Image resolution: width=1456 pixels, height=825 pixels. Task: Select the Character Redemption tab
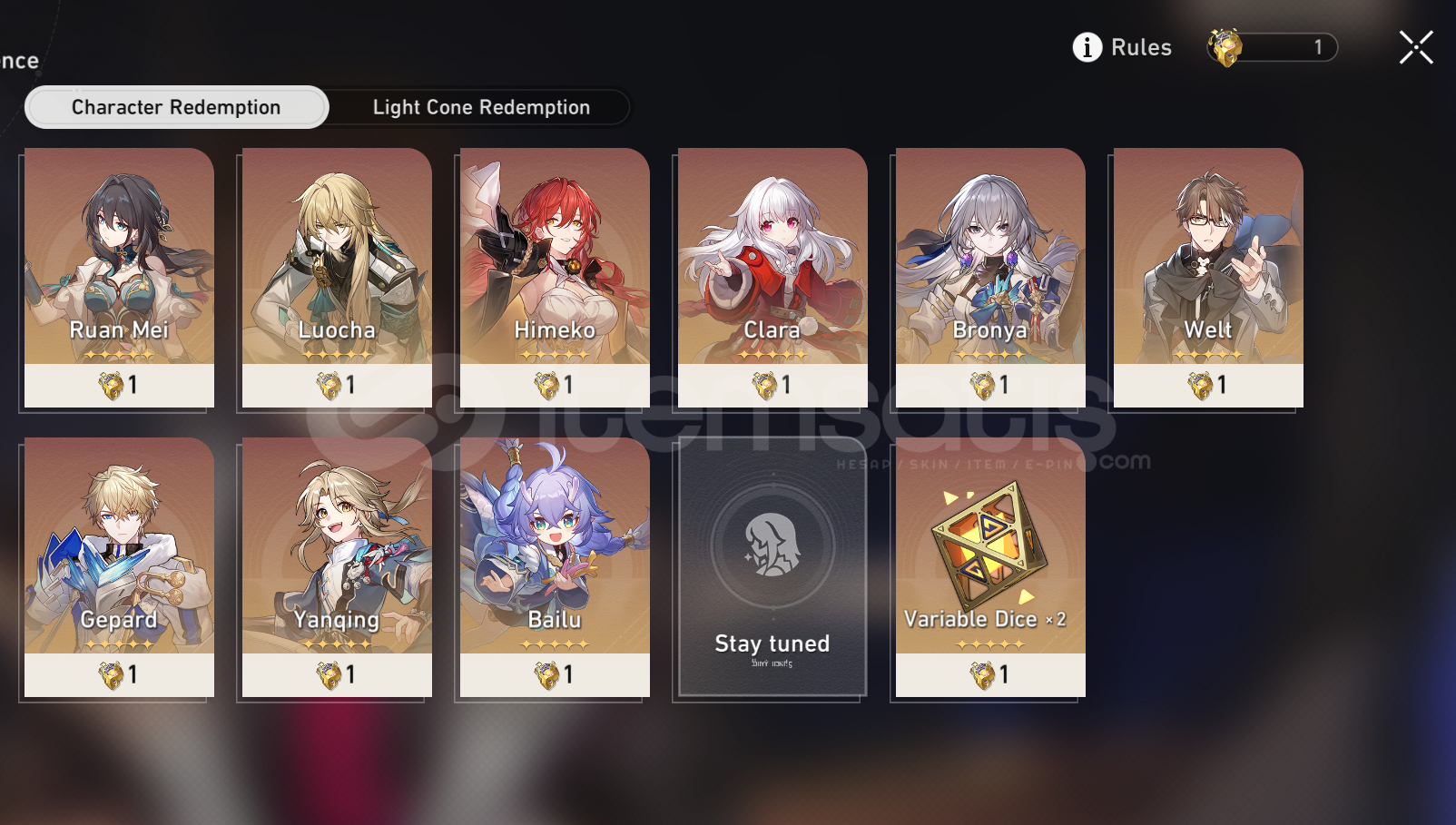click(x=176, y=107)
